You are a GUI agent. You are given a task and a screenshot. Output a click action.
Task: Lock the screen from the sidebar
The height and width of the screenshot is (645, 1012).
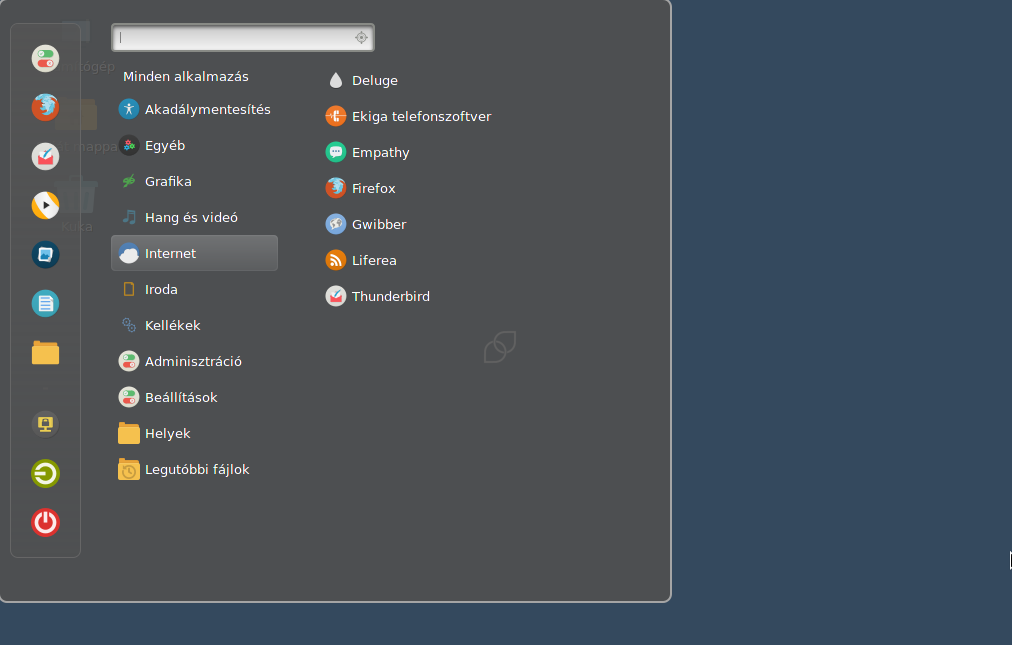coord(45,424)
